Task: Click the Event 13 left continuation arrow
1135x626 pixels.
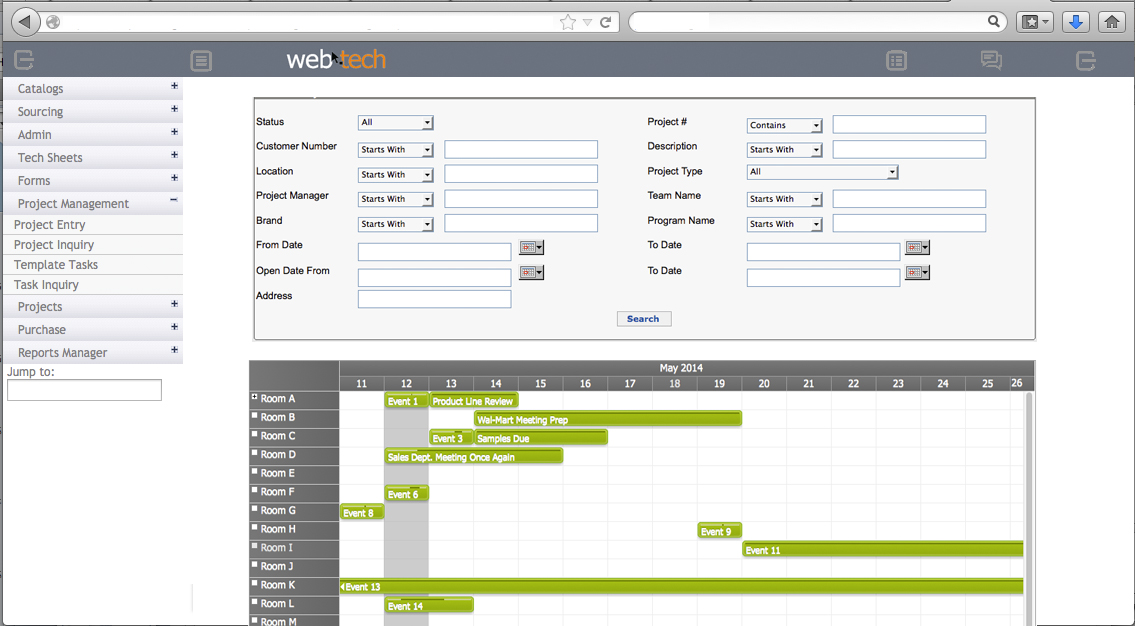Action: [x=342, y=587]
